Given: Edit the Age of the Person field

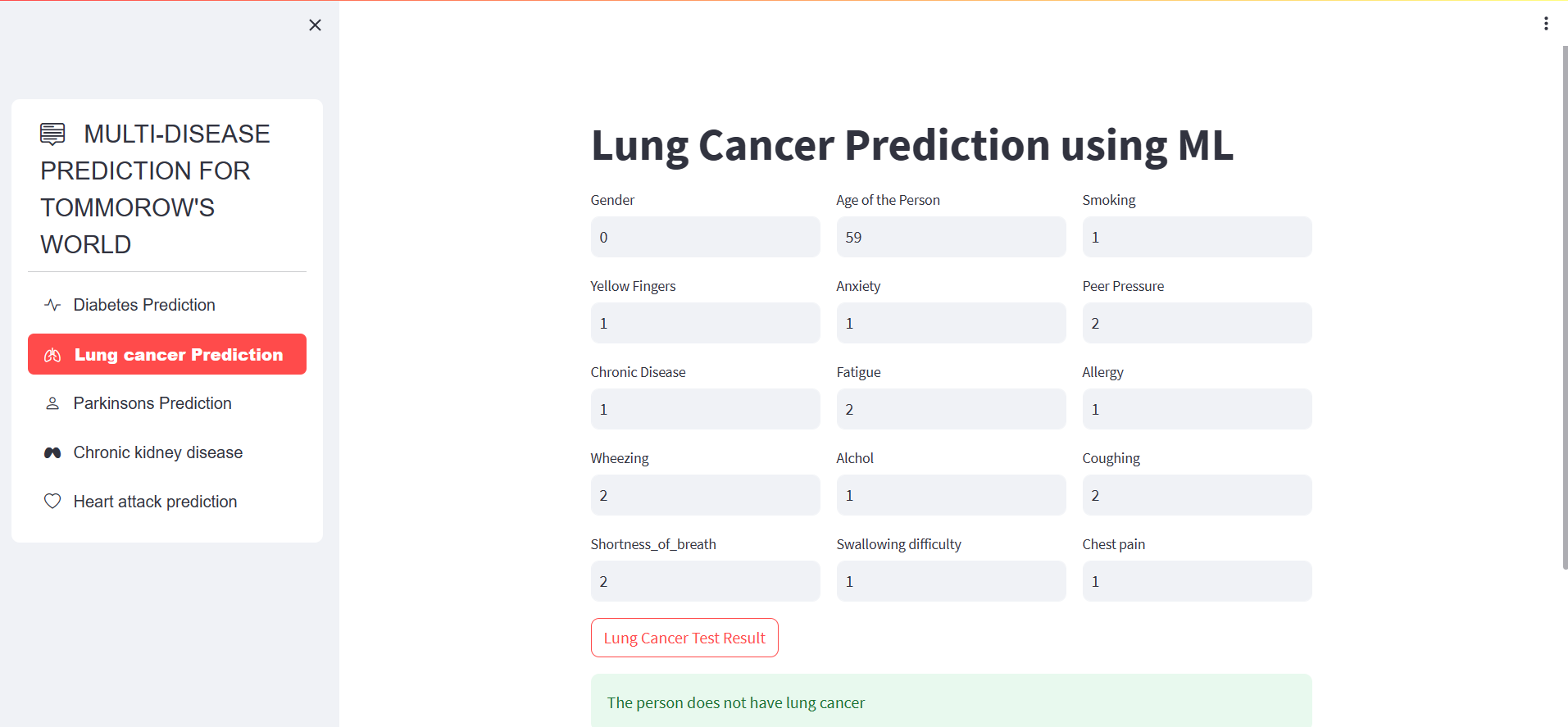Looking at the screenshot, I should [x=950, y=237].
